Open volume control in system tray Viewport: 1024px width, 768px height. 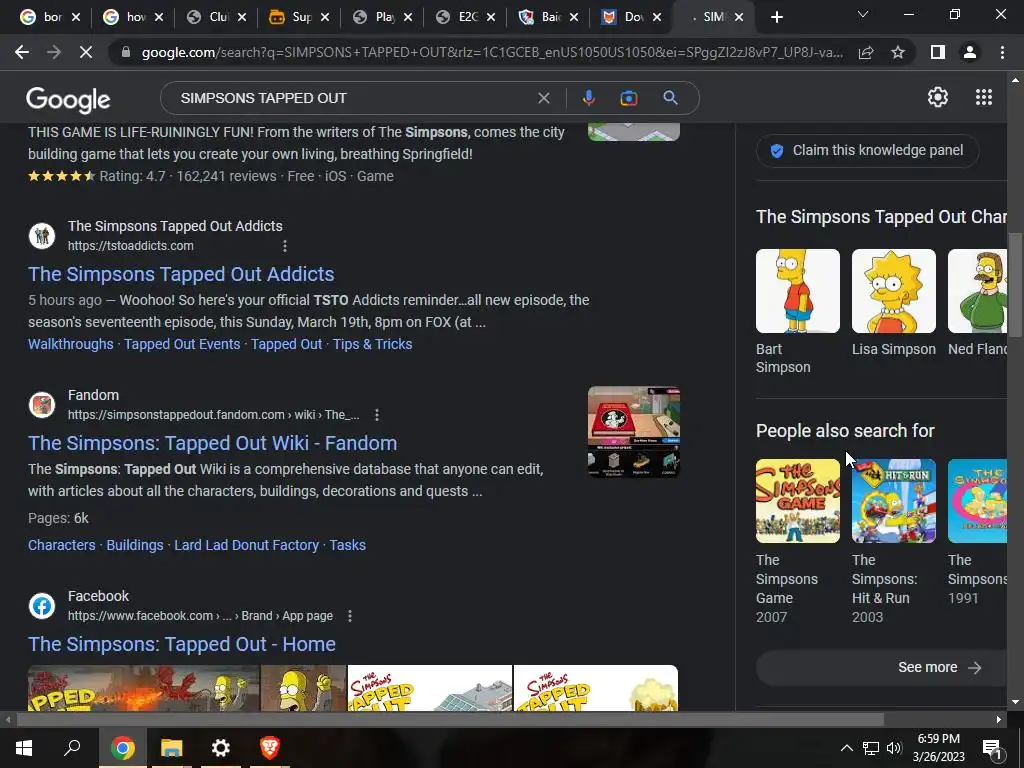(x=894, y=748)
